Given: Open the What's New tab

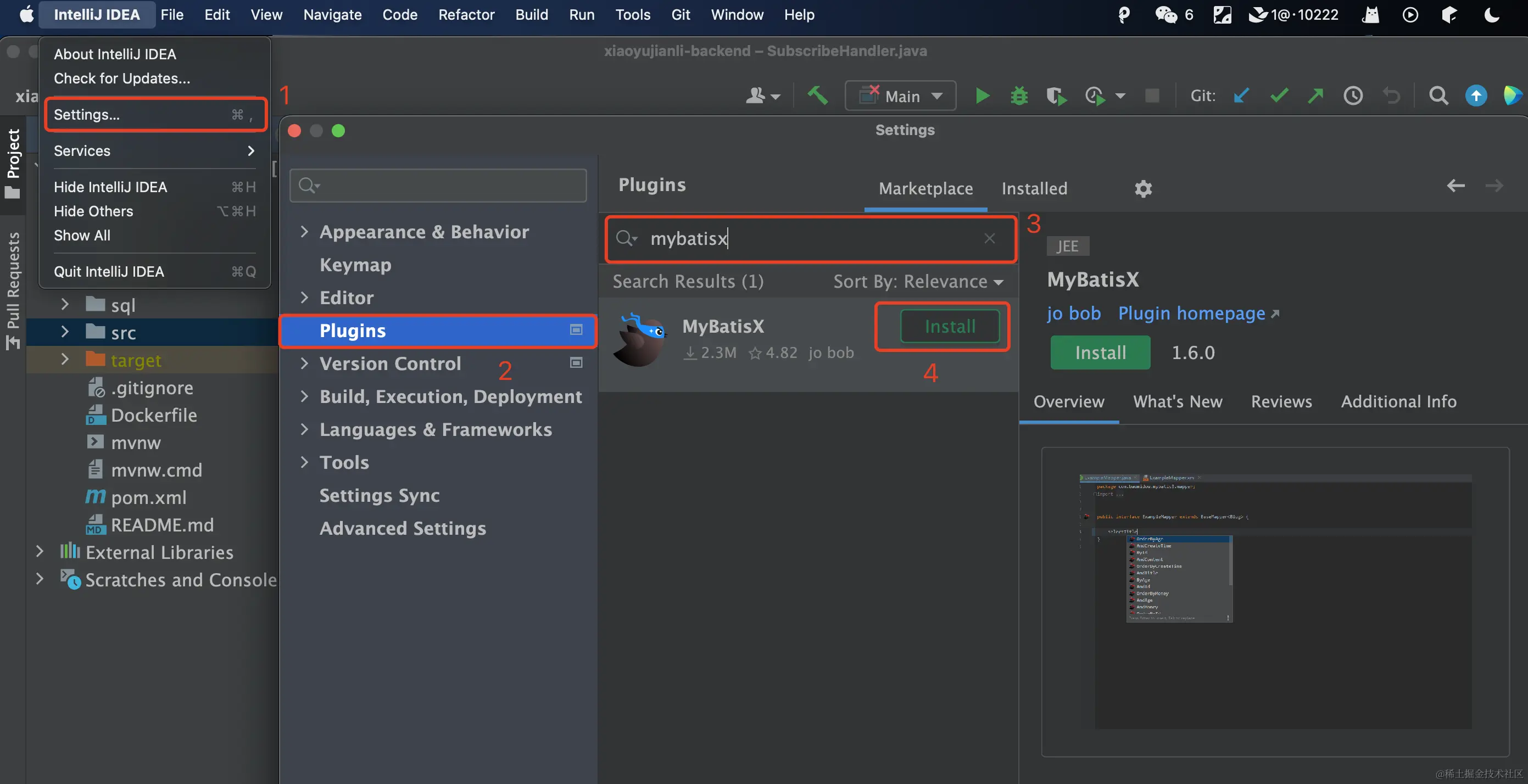Looking at the screenshot, I should (x=1178, y=401).
